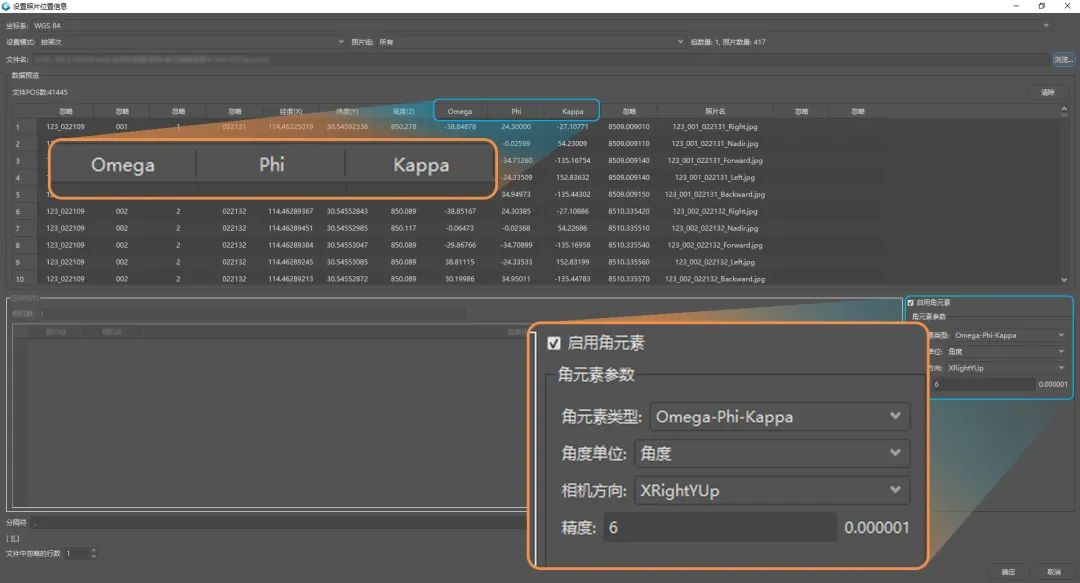Viewport: 1080px width, 583px height.
Task: Click the Phi value 24.30000
Action: tap(516, 127)
